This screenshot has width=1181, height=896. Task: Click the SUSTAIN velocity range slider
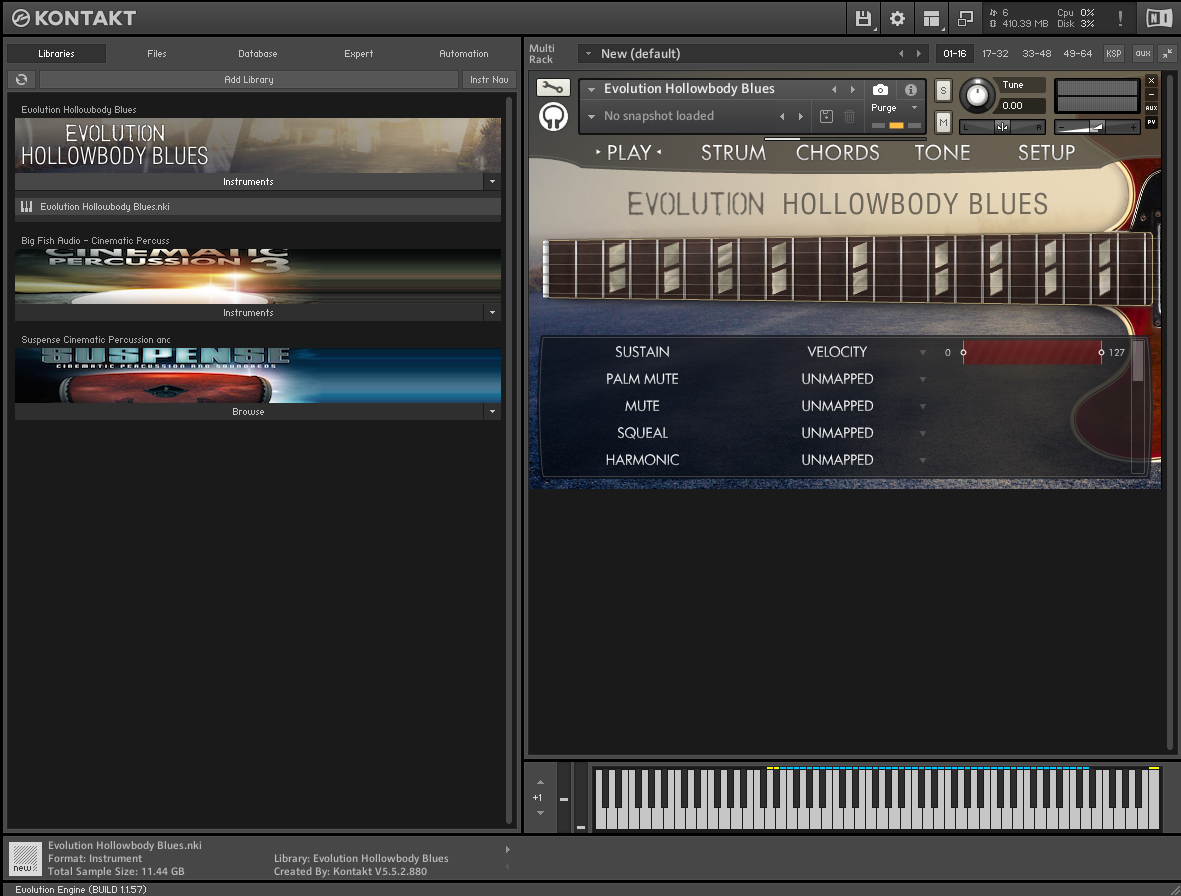[1032, 352]
